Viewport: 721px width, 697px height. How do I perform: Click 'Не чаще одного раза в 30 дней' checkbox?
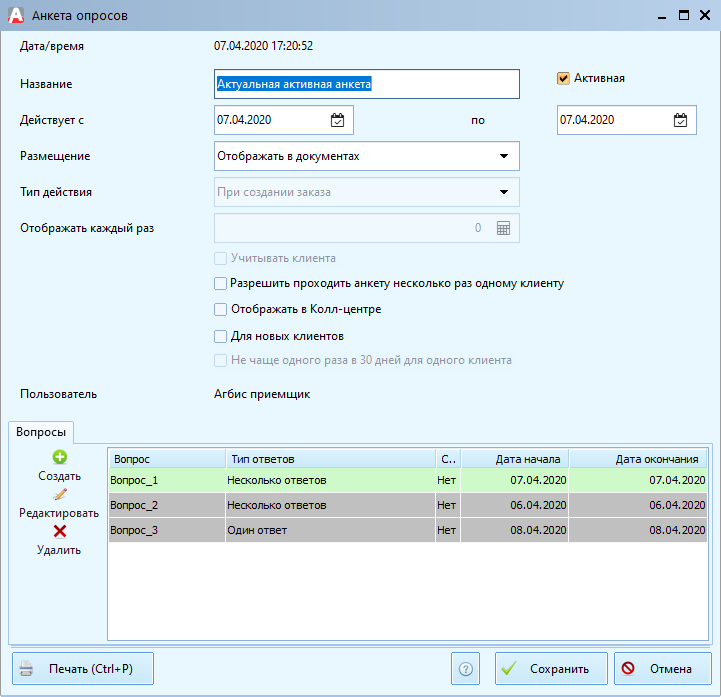[x=220, y=360]
